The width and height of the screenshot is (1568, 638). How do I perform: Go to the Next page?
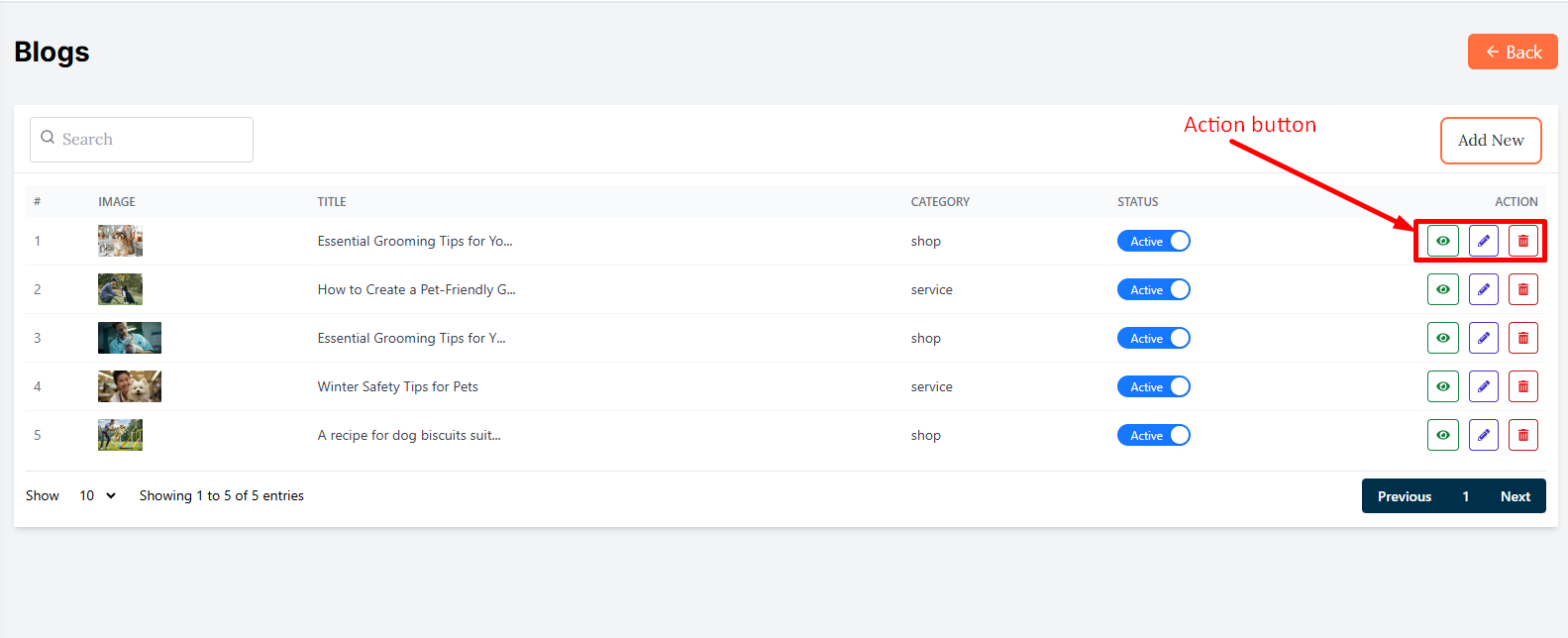1515,496
